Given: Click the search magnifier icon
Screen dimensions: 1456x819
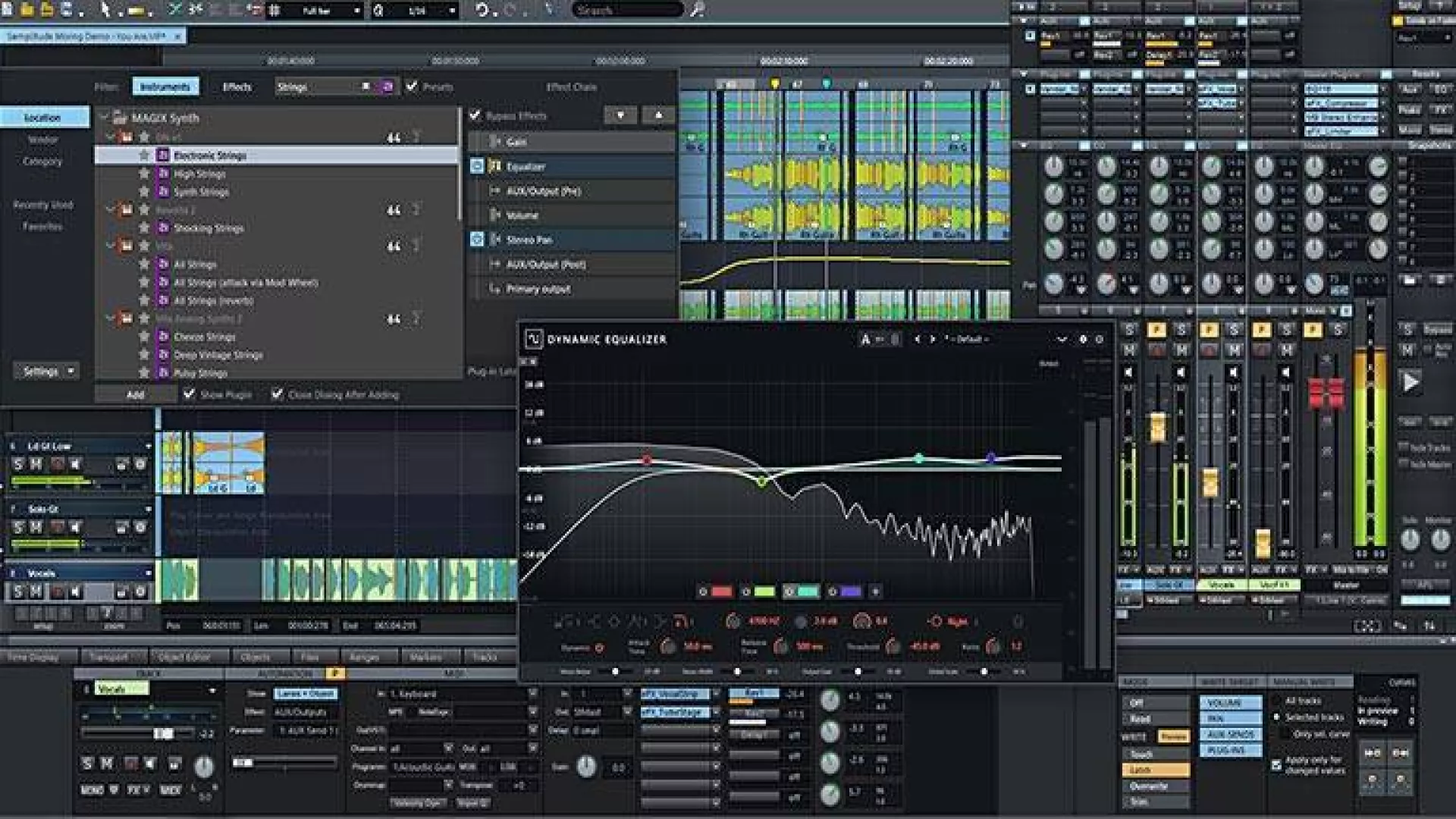Looking at the screenshot, I should (x=697, y=10).
